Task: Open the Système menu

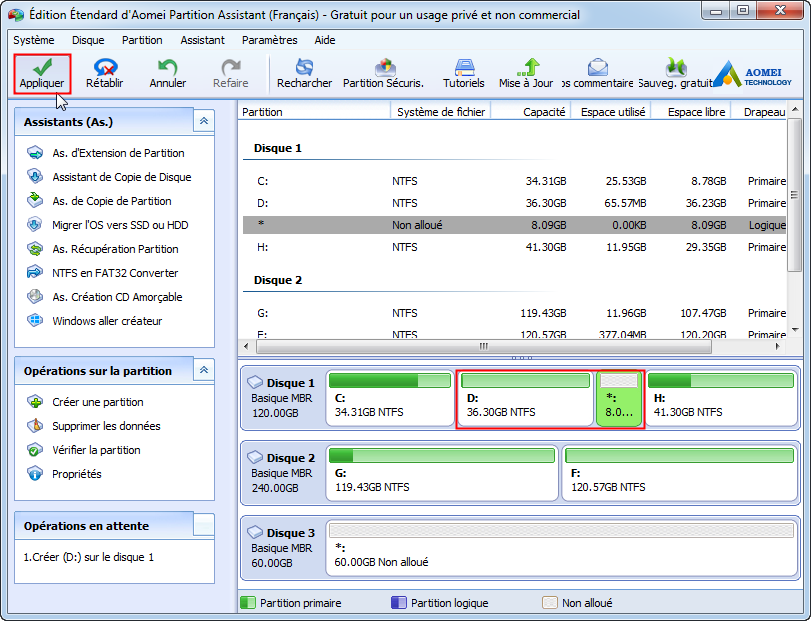Action: tap(34, 40)
